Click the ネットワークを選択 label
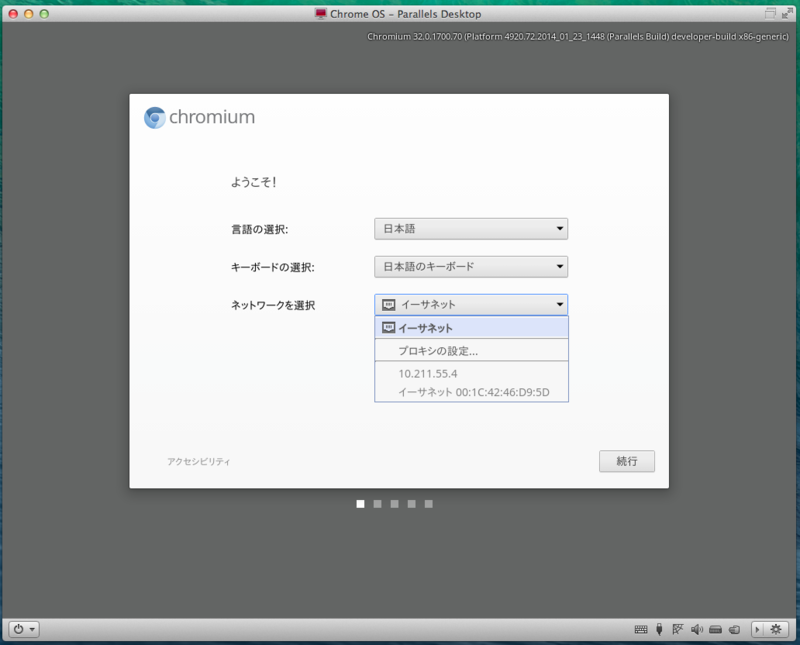 click(273, 305)
